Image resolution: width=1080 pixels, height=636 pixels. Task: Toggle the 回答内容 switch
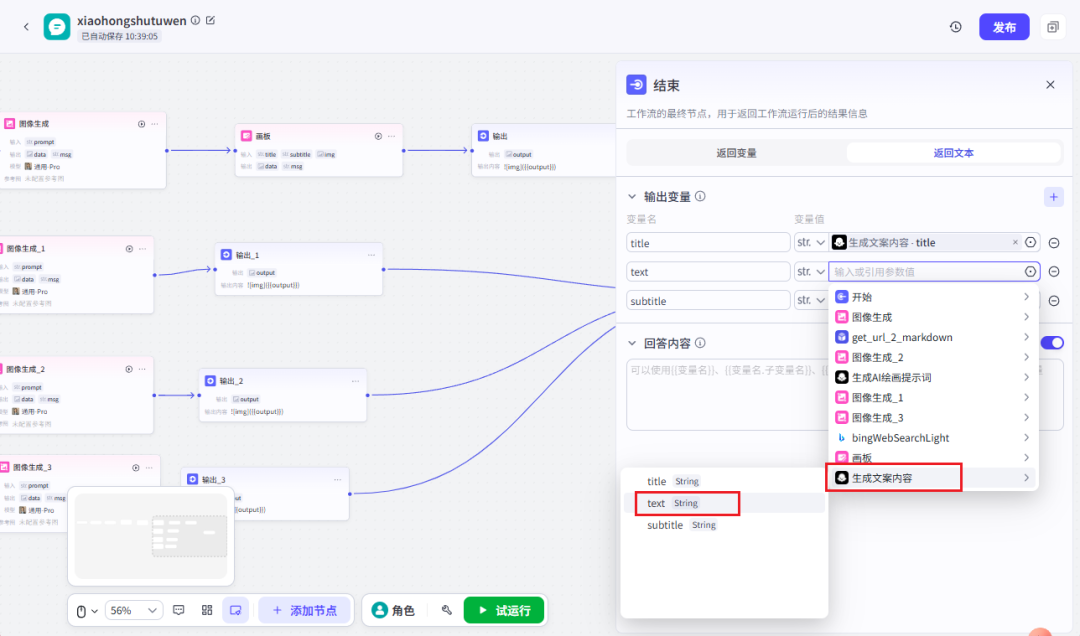pos(1052,342)
